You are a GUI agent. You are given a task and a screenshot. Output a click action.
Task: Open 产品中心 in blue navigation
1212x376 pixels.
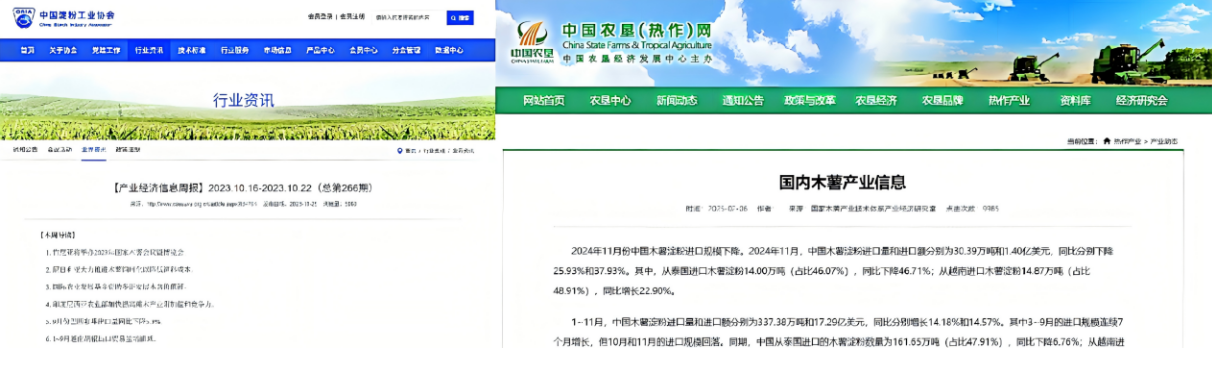[x=320, y=50]
